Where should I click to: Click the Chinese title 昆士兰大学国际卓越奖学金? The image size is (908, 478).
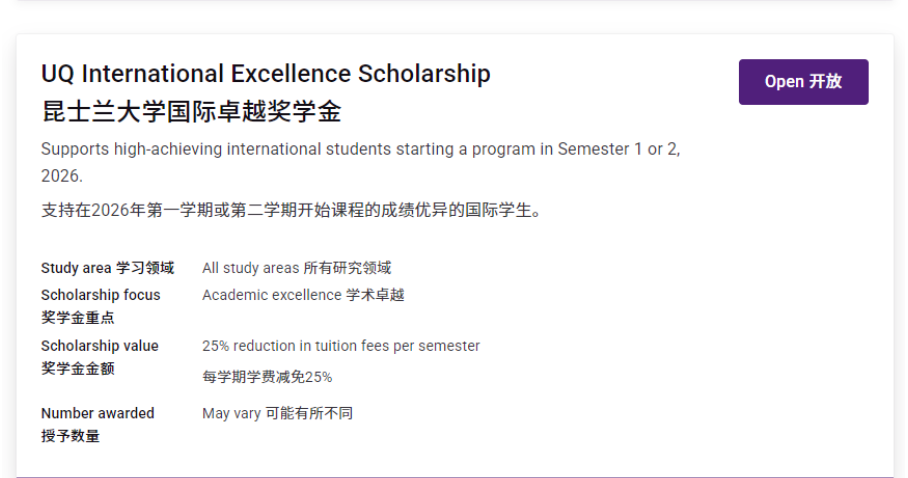click(192, 111)
